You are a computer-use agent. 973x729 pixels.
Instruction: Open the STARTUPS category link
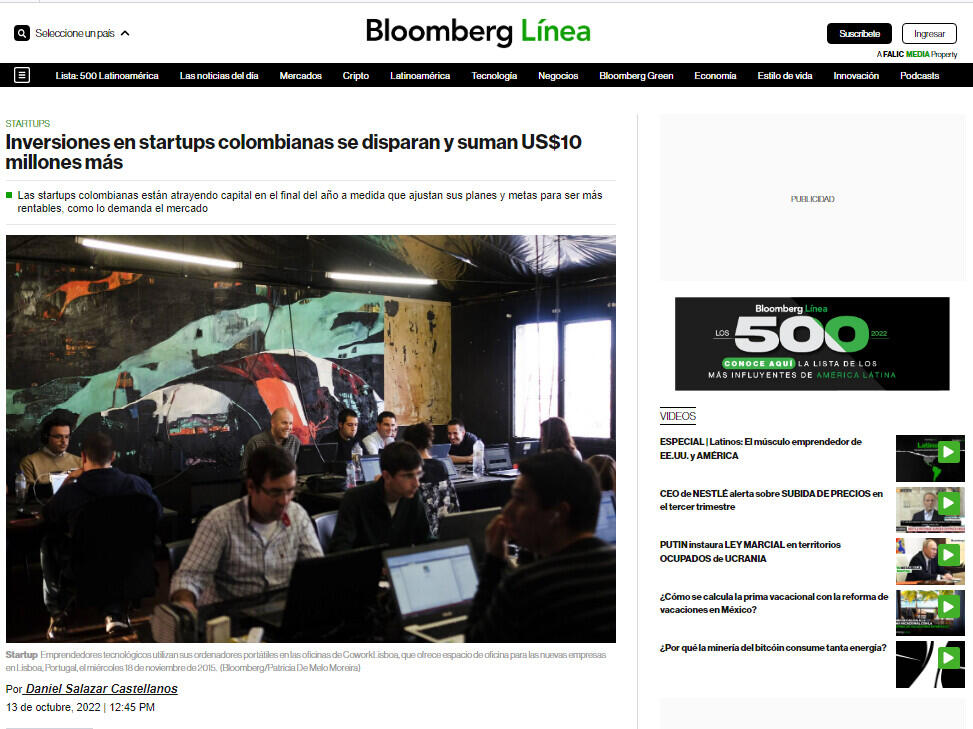pyautogui.click(x=28, y=123)
